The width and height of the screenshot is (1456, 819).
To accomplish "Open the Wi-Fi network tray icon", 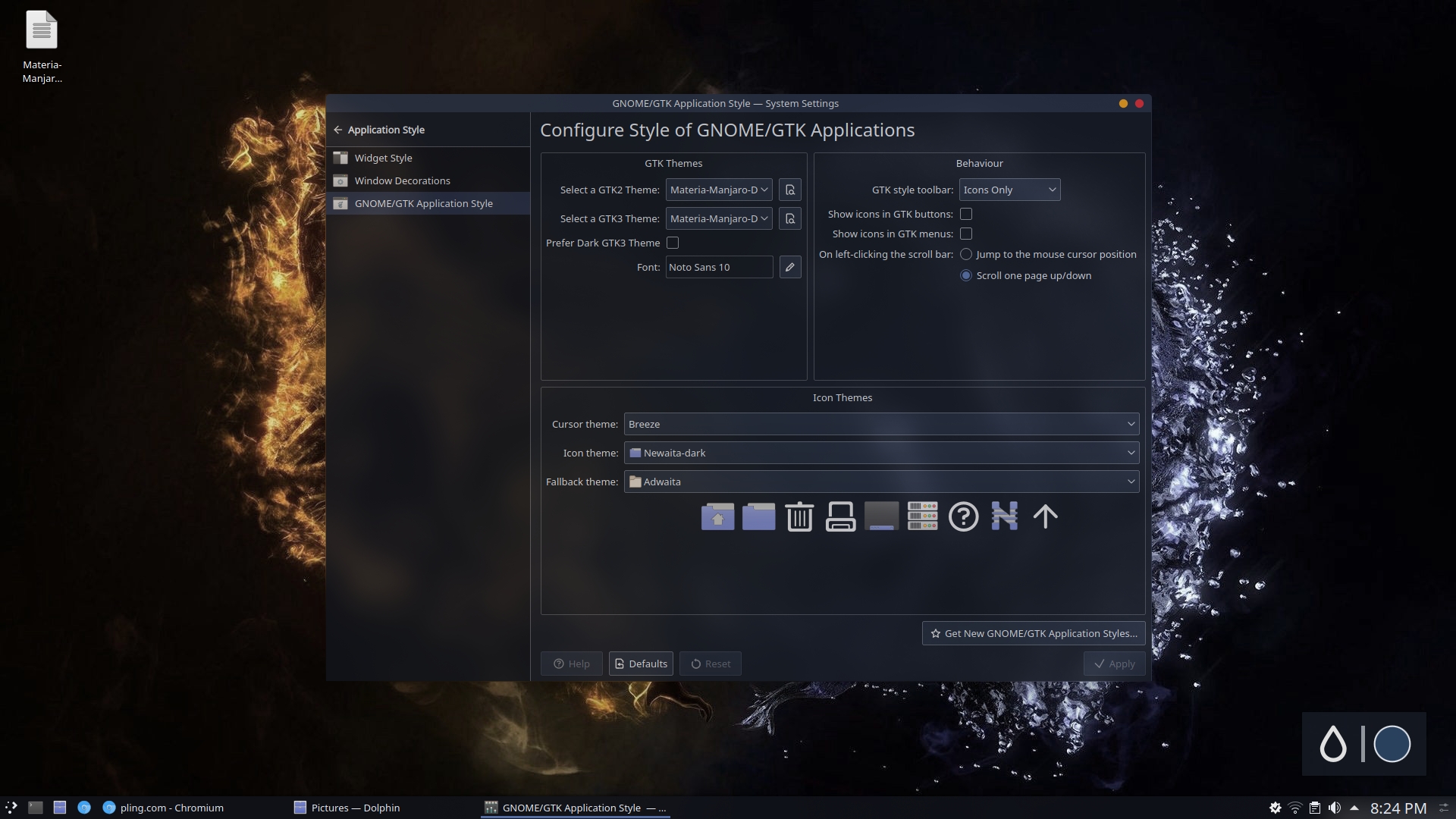I will (x=1295, y=808).
